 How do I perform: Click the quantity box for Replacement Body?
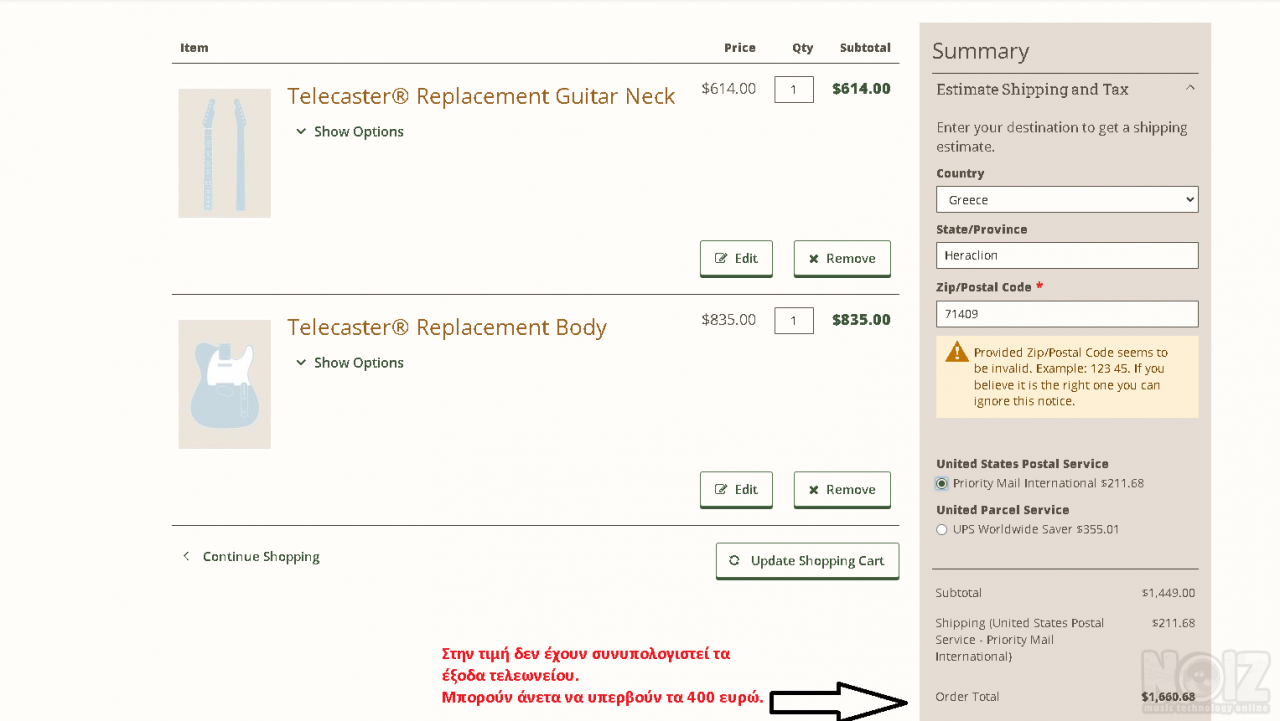794,321
